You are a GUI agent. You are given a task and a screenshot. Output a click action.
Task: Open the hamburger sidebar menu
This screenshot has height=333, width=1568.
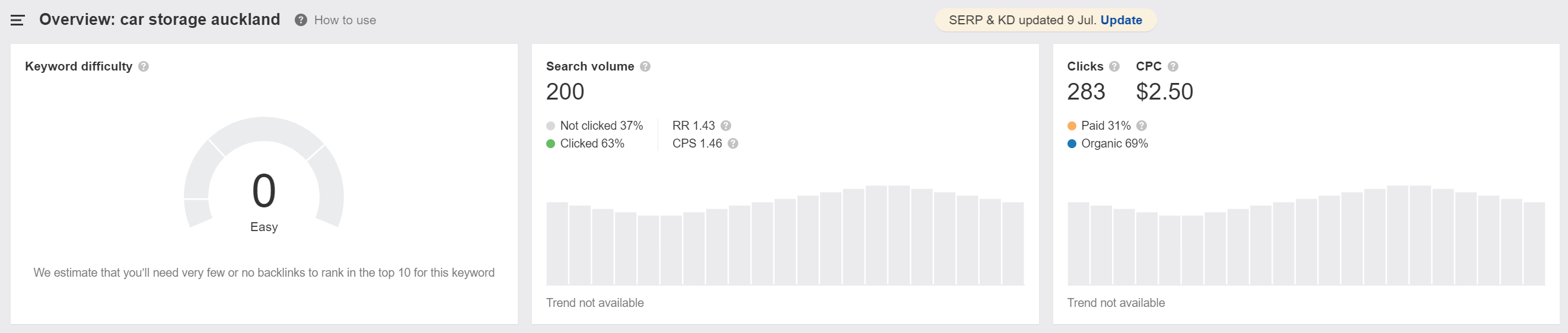click(x=18, y=20)
